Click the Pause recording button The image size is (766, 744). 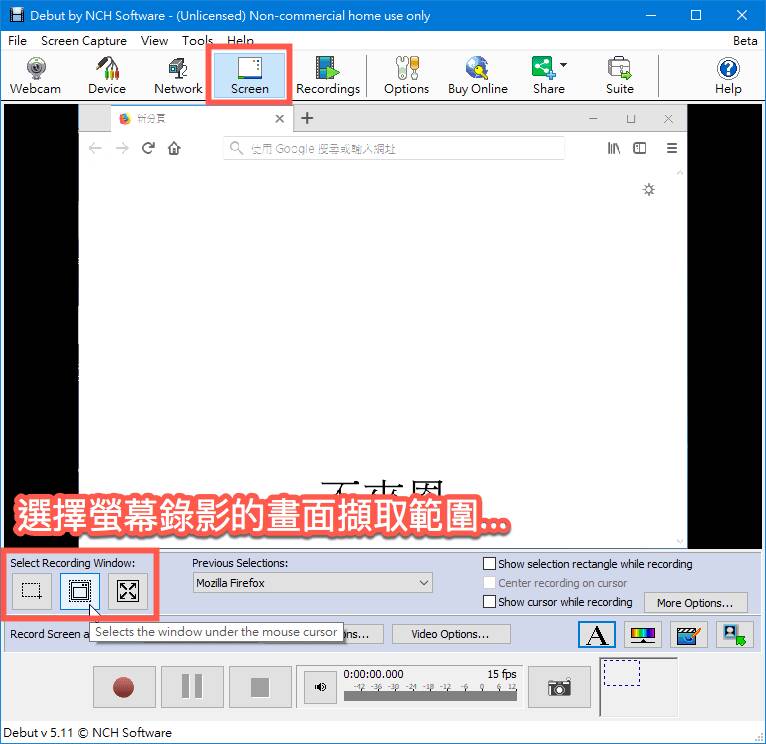click(192, 687)
